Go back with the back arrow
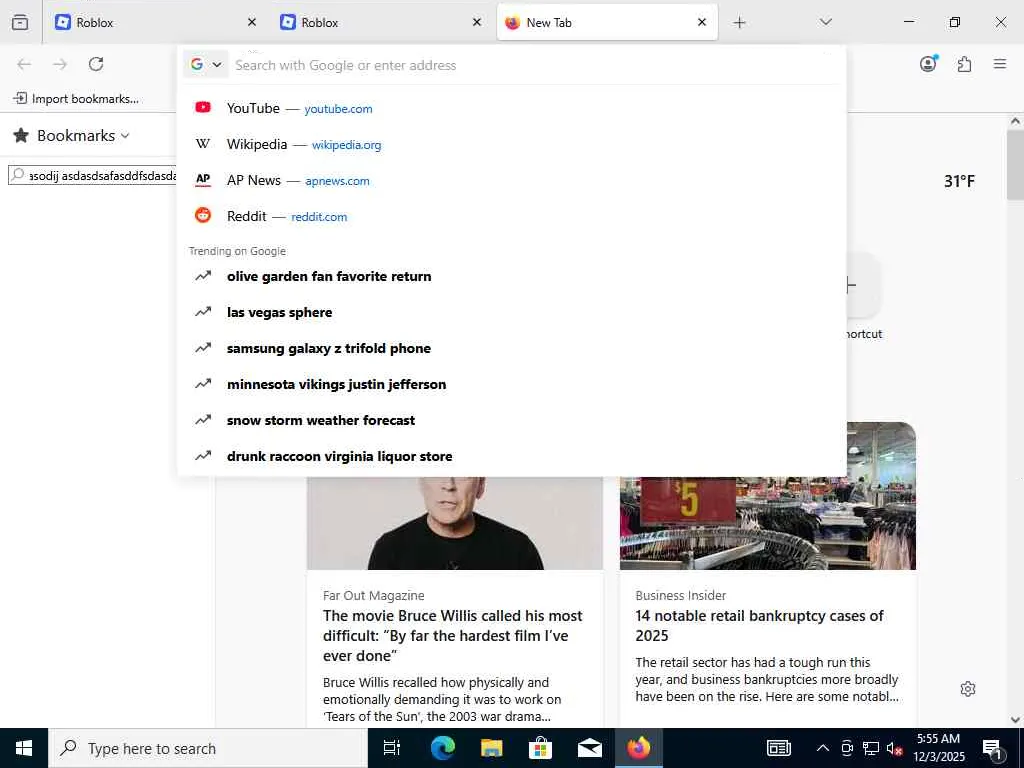The image size is (1024, 768). [24, 64]
